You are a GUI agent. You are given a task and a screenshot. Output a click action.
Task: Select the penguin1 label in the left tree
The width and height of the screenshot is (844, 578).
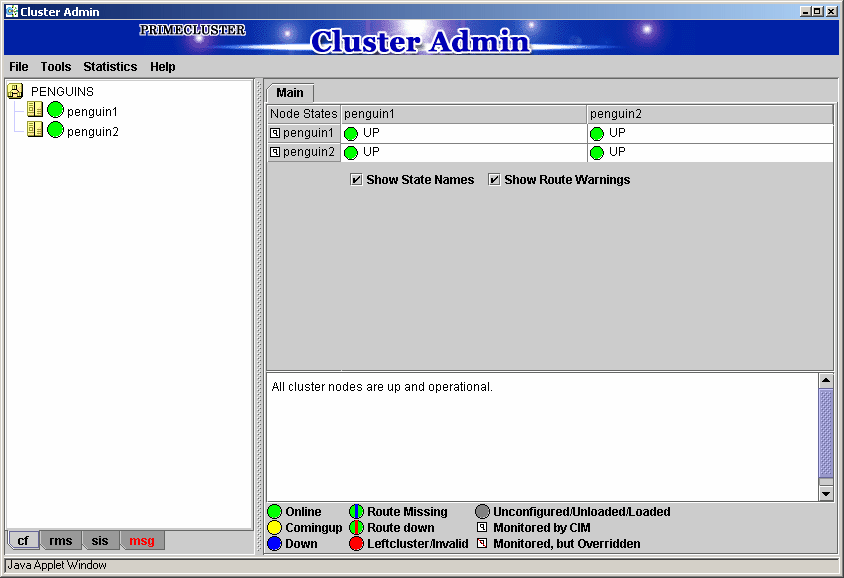pyautogui.click(x=92, y=111)
